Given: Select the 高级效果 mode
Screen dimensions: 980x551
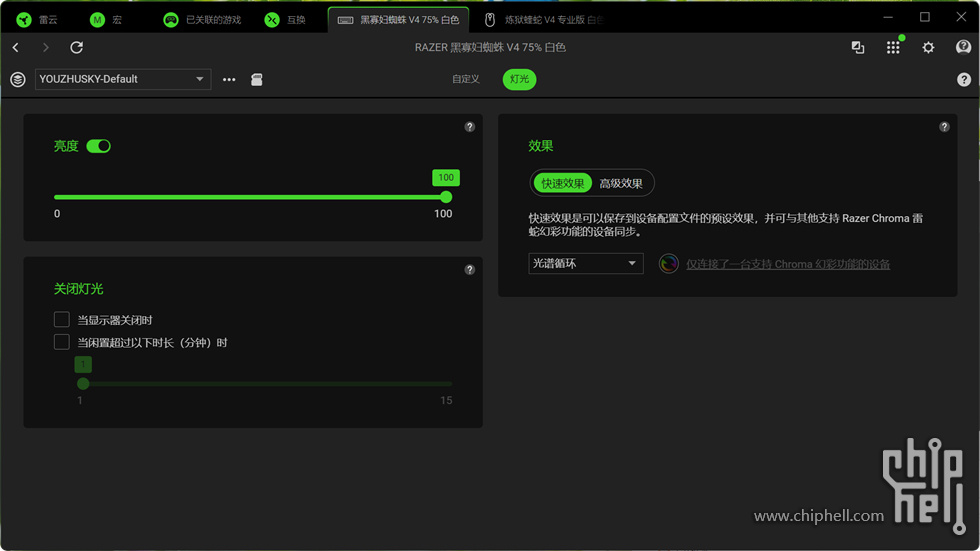Looking at the screenshot, I should coord(621,184).
